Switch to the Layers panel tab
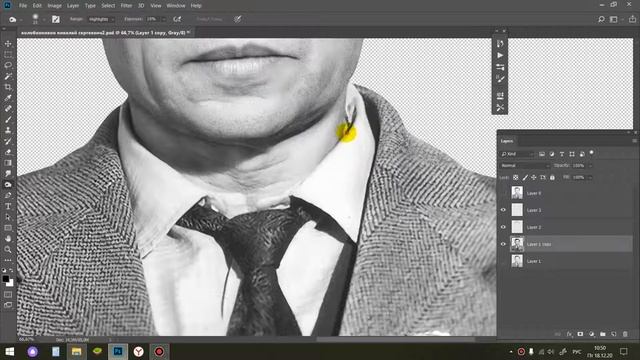Image resolution: width=640 pixels, height=360 pixels. pos(507,141)
